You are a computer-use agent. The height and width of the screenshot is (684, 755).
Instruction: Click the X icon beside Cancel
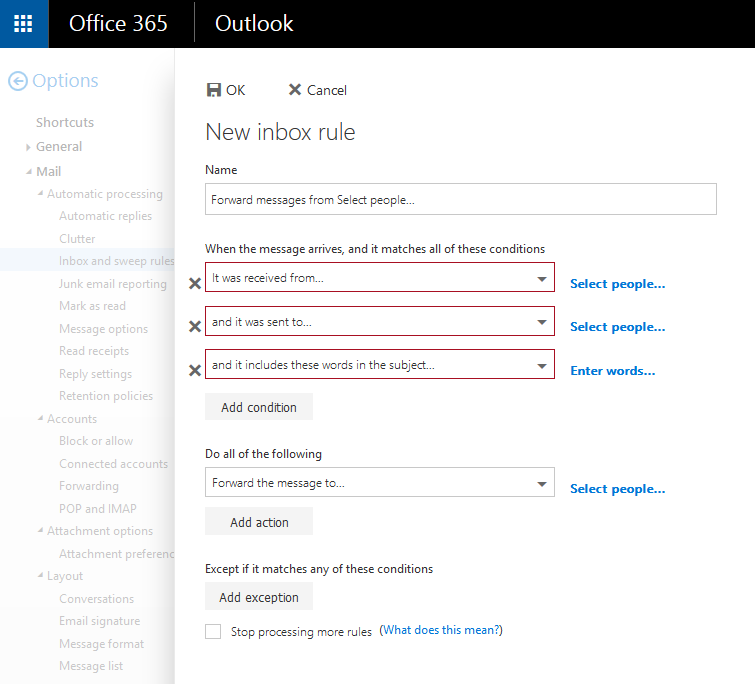coord(295,90)
